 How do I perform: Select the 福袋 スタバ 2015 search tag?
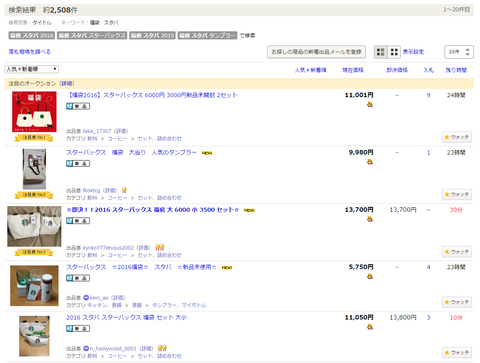(152, 35)
